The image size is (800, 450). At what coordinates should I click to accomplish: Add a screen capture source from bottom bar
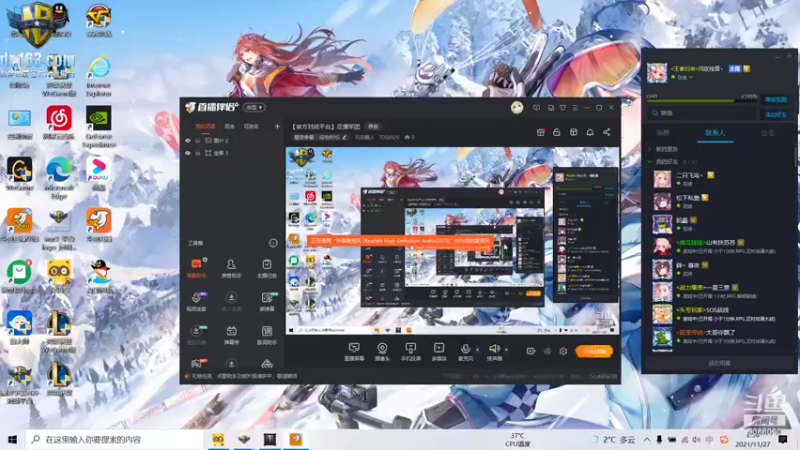pyautogui.click(x=354, y=352)
